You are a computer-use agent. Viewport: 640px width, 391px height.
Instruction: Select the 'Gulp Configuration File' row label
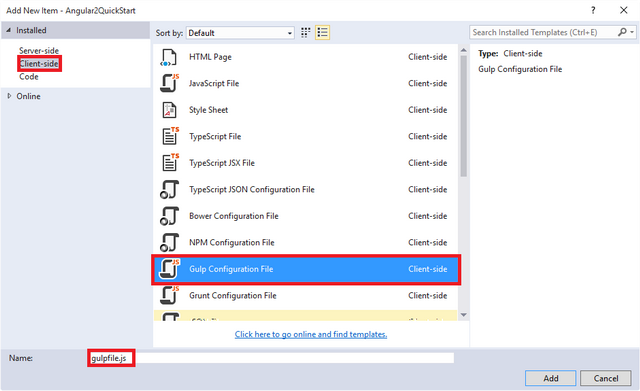pos(231,269)
